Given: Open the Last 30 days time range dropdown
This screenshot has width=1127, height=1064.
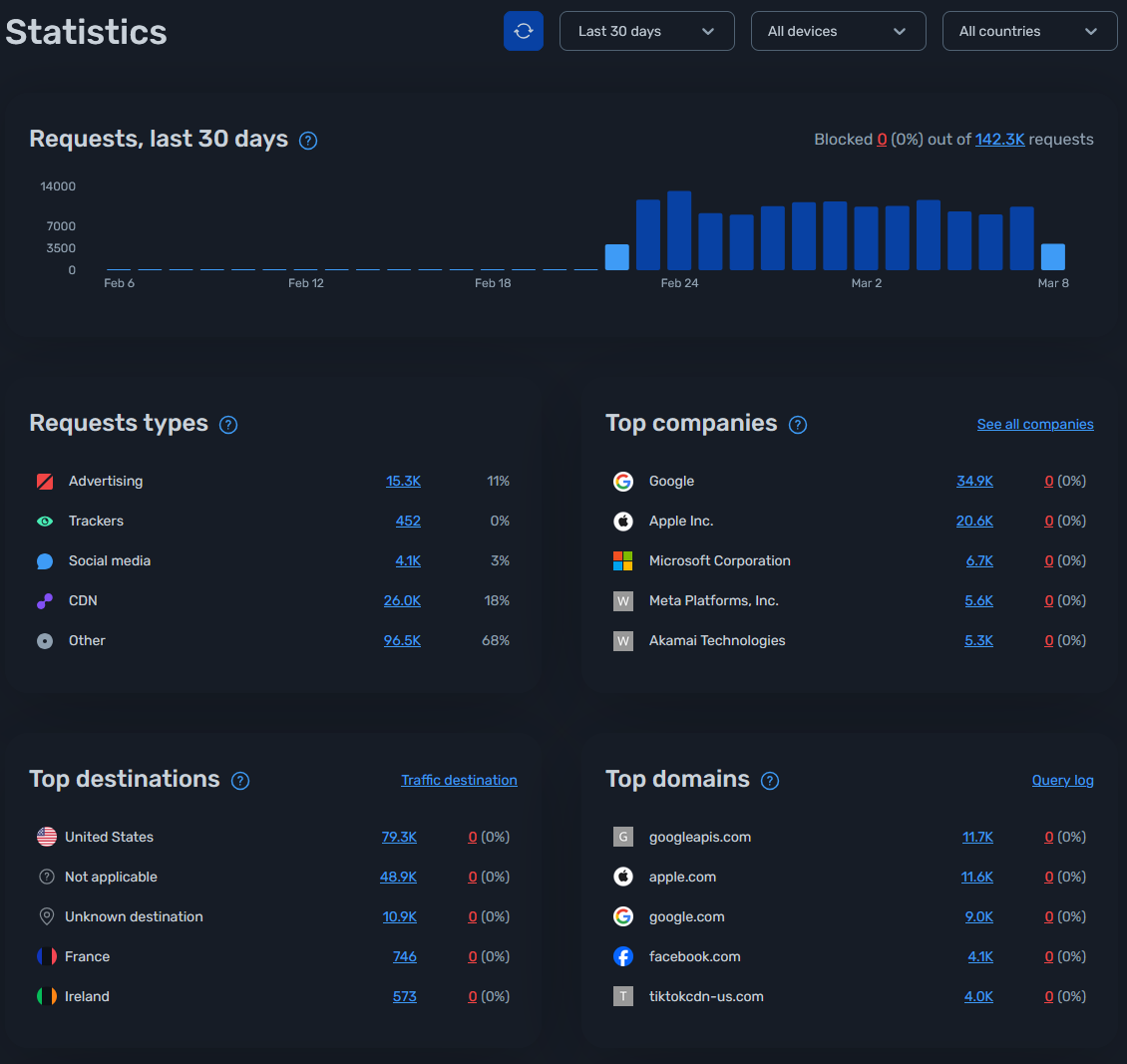Looking at the screenshot, I should (646, 31).
